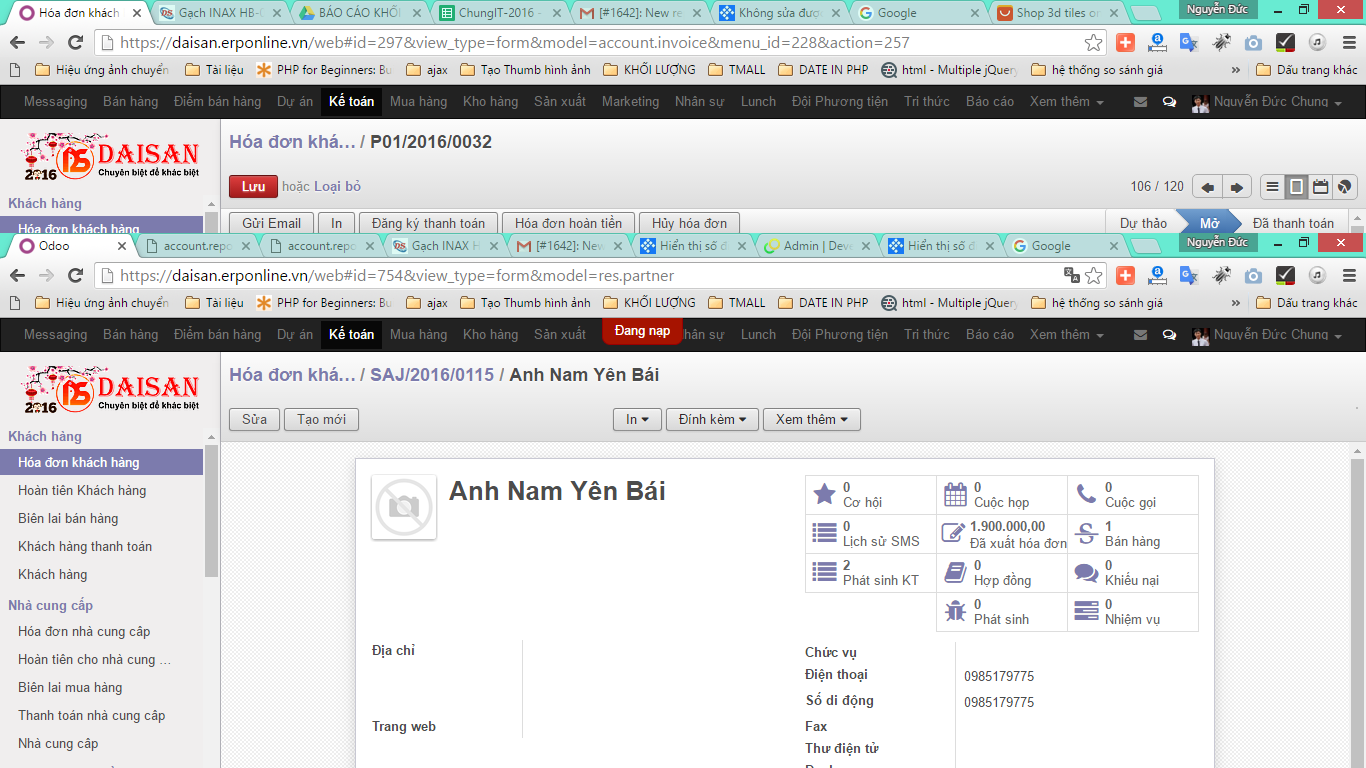This screenshot has width=1366, height=768.
Task: Switch to form view in back window
Action: click(1296, 187)
